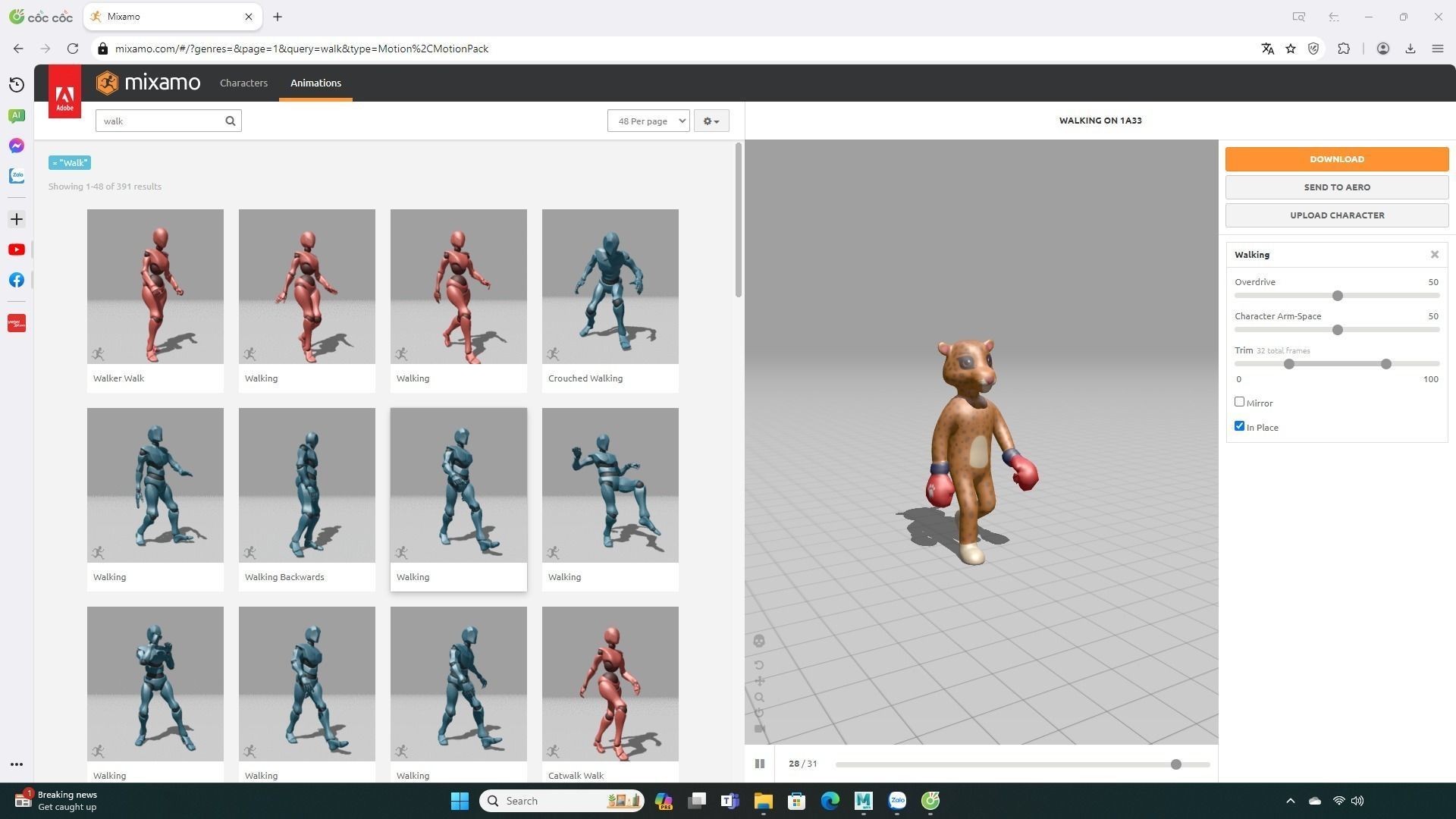The width and height of the screenshot is (1456, 819).
Task: Click the Adobe logo
Action: tap(64, 92)
